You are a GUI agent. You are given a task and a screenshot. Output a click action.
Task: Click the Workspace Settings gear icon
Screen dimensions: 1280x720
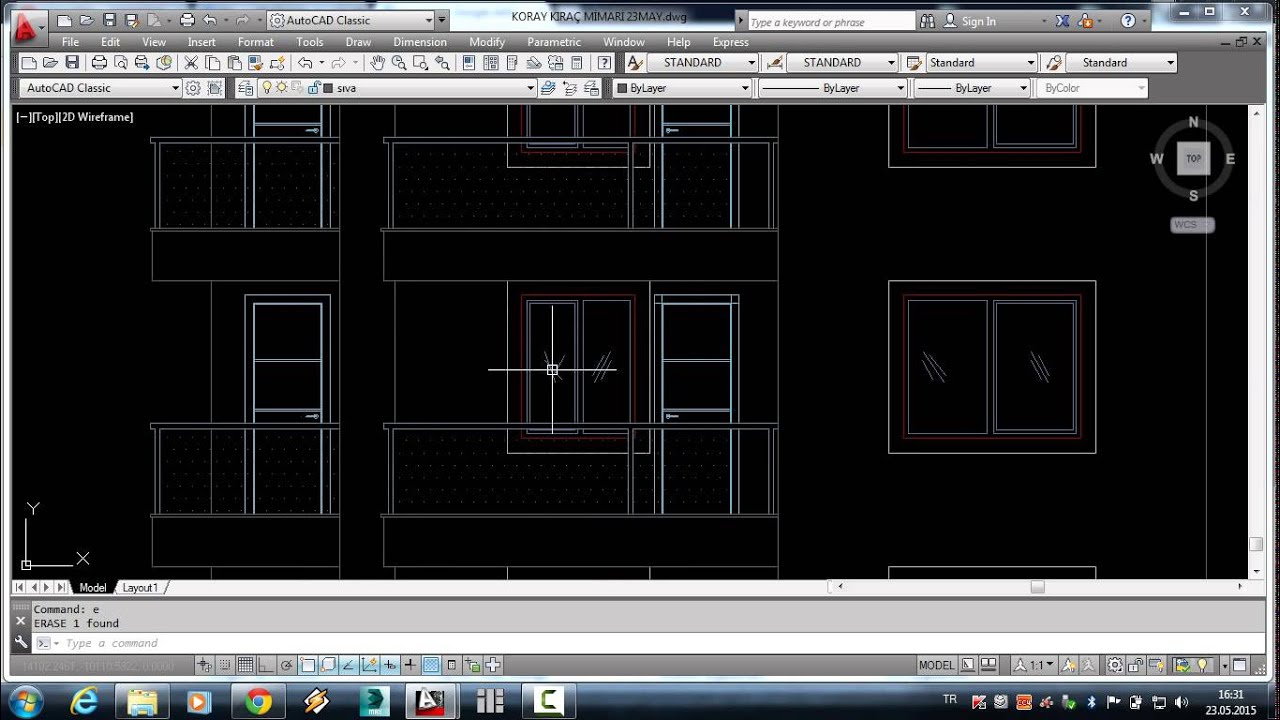tap(193, 88)
